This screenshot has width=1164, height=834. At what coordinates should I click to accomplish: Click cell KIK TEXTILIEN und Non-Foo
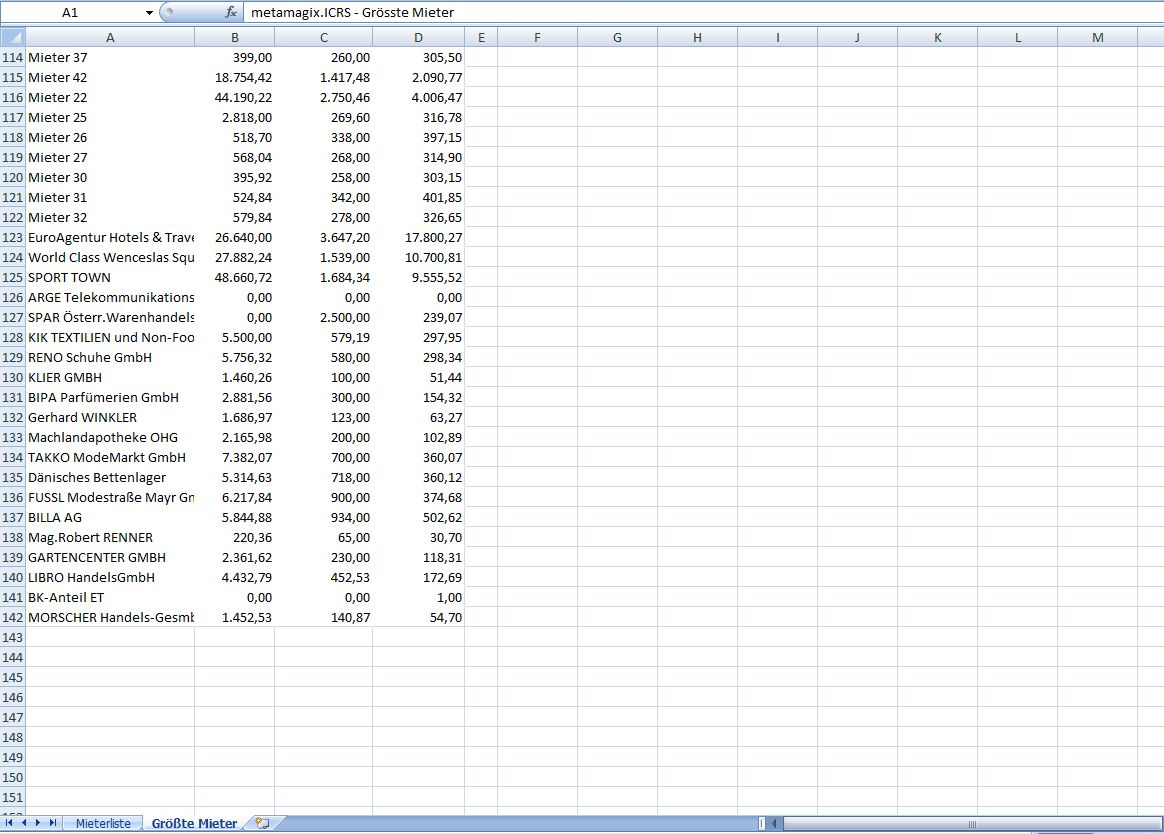[x=110, y=337]
